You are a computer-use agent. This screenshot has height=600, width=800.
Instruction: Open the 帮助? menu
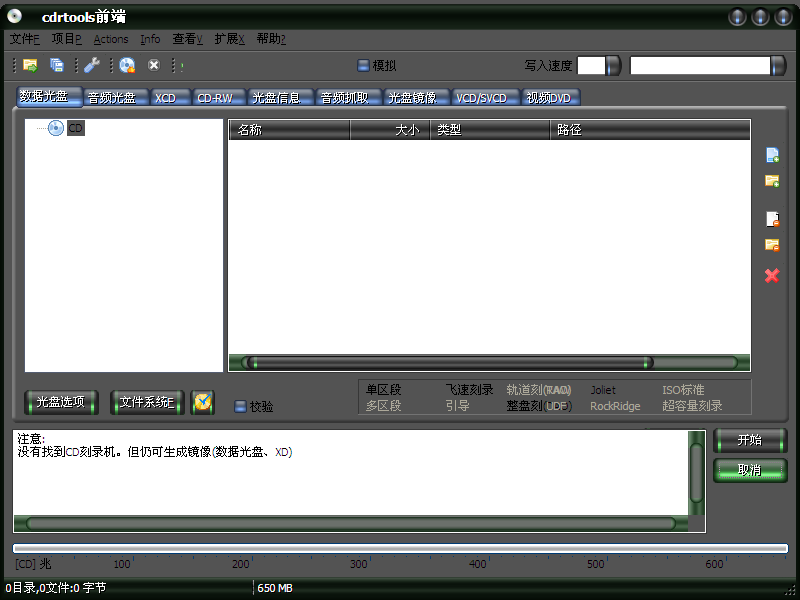click(271, 39)
